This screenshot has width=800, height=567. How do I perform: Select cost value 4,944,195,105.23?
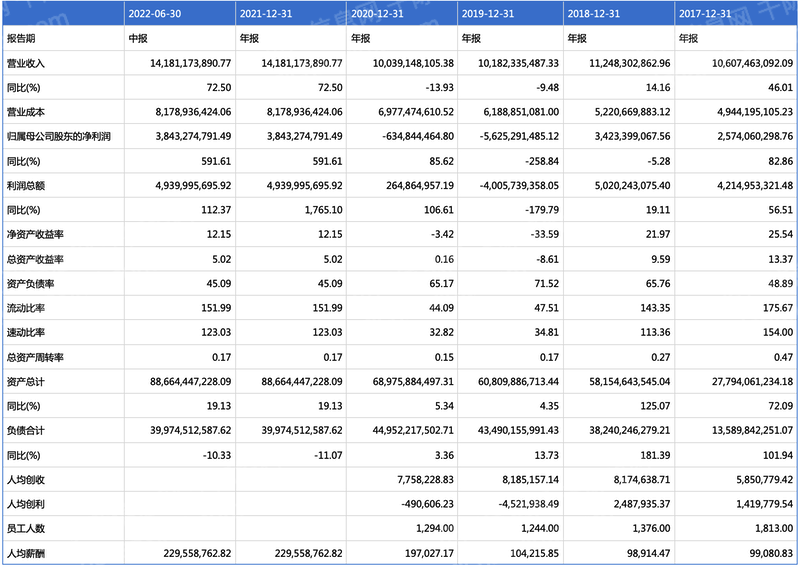click(x=755, y=112)
